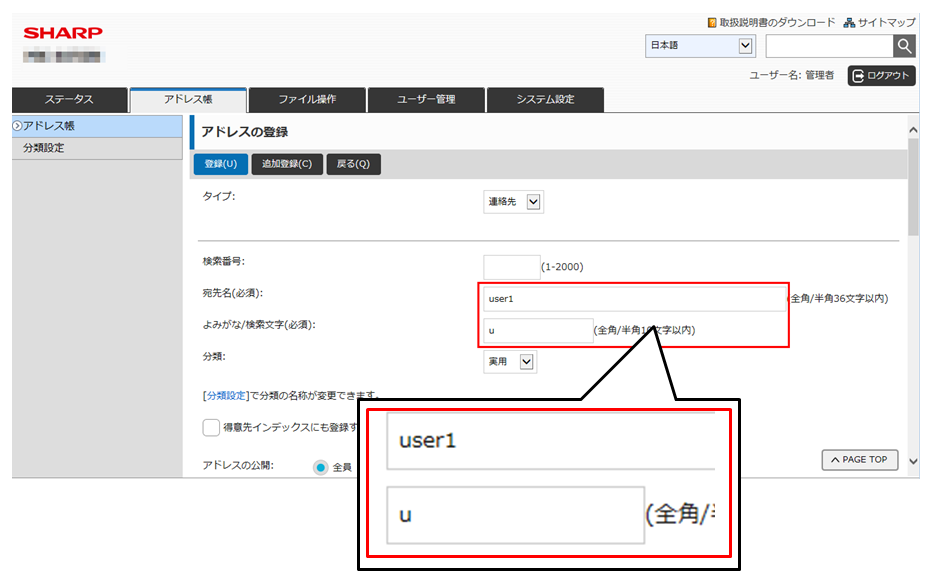Click the 宛先名 field containing user1
The height and width of the screenshot is (585, 942).
(634, 299)
